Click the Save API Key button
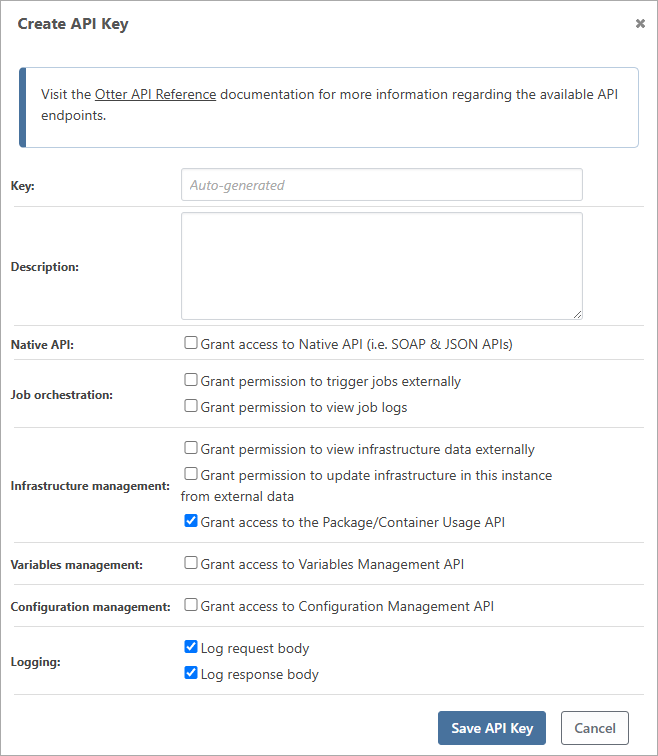The image size is (658, 756). point(492,728)
